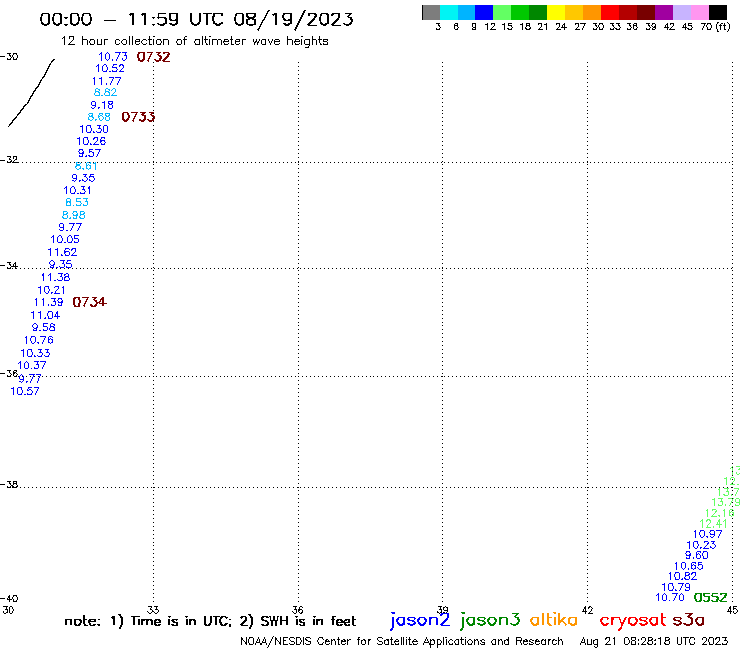Click the 10.70 value beside 0552
Viewport: 740px width, 650px height.
670,598
